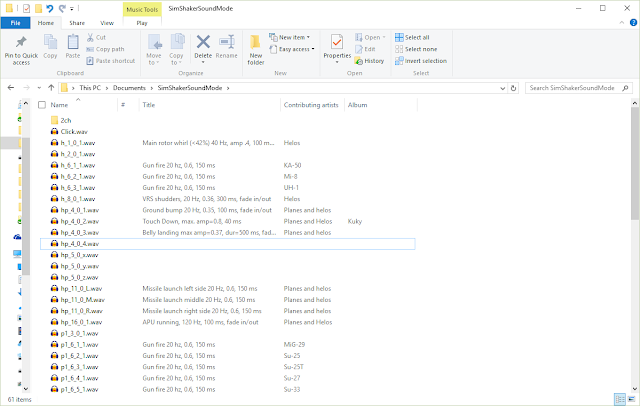Expand path chevron after This PC
640x406 pixels.
(107, 88)
